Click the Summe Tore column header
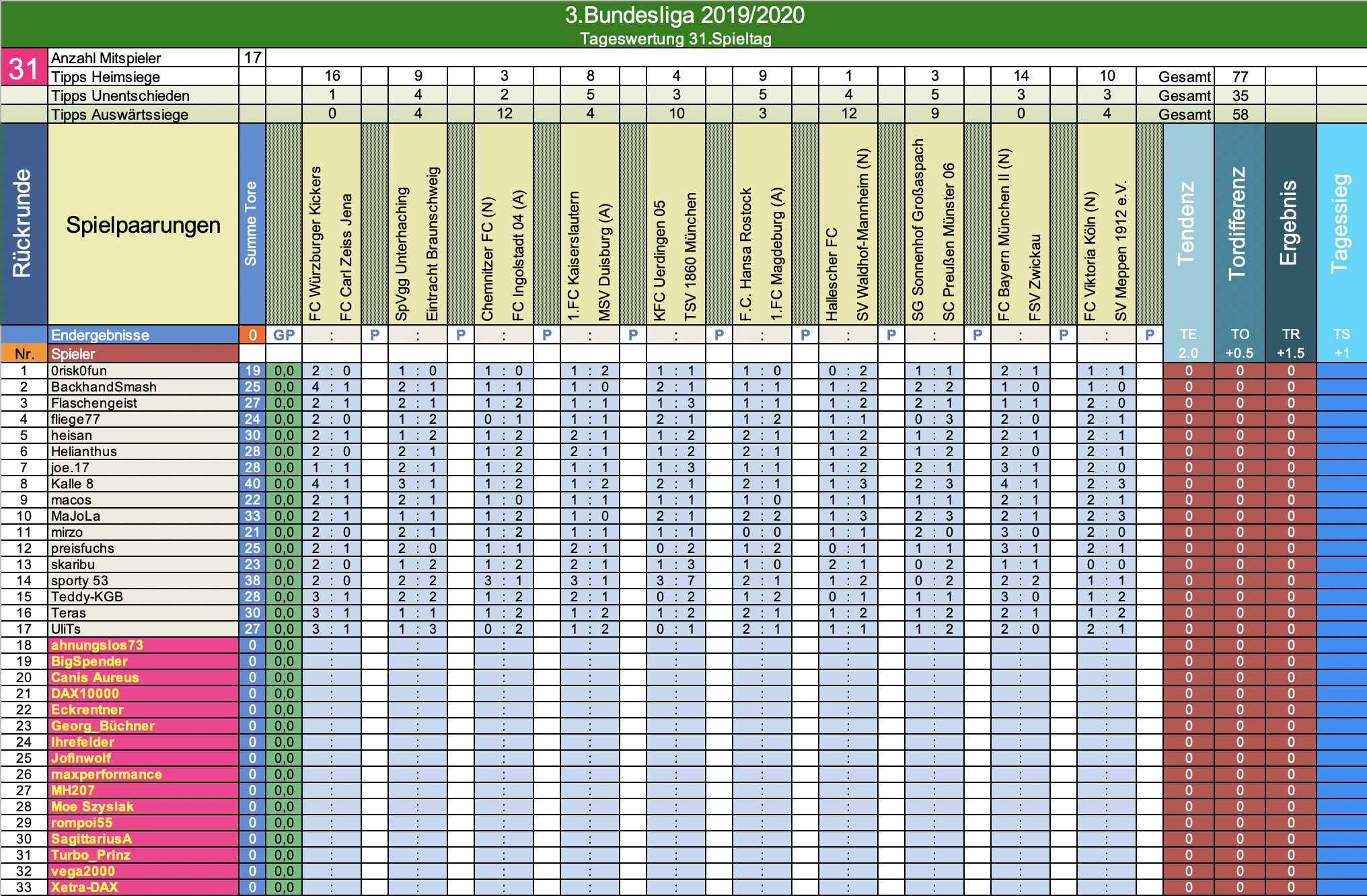 pos(252,224)
